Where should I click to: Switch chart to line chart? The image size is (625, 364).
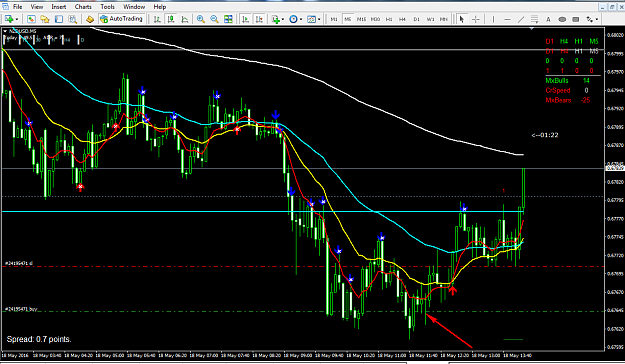pos(185,19)
